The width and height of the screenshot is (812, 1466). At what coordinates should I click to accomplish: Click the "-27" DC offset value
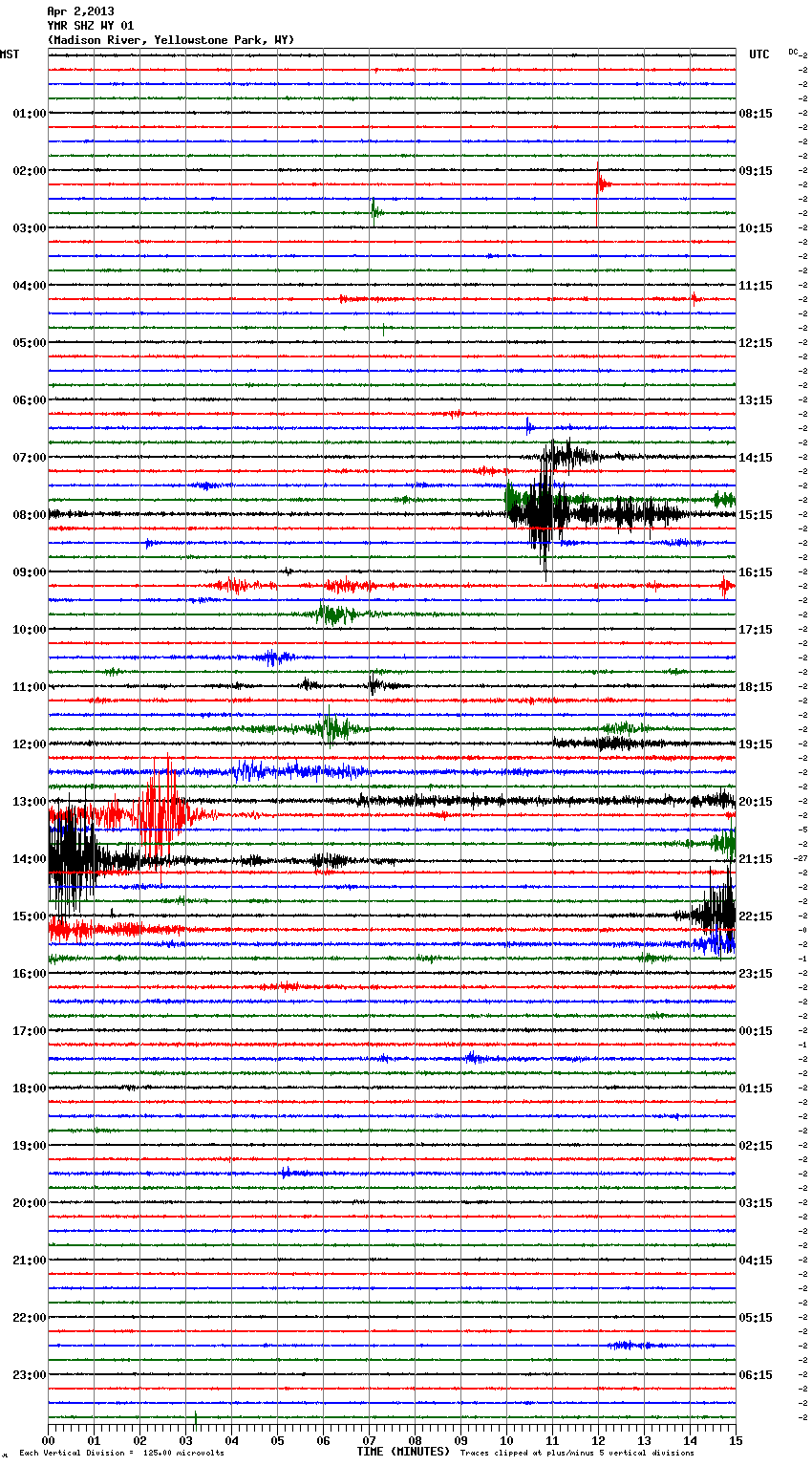801,858
